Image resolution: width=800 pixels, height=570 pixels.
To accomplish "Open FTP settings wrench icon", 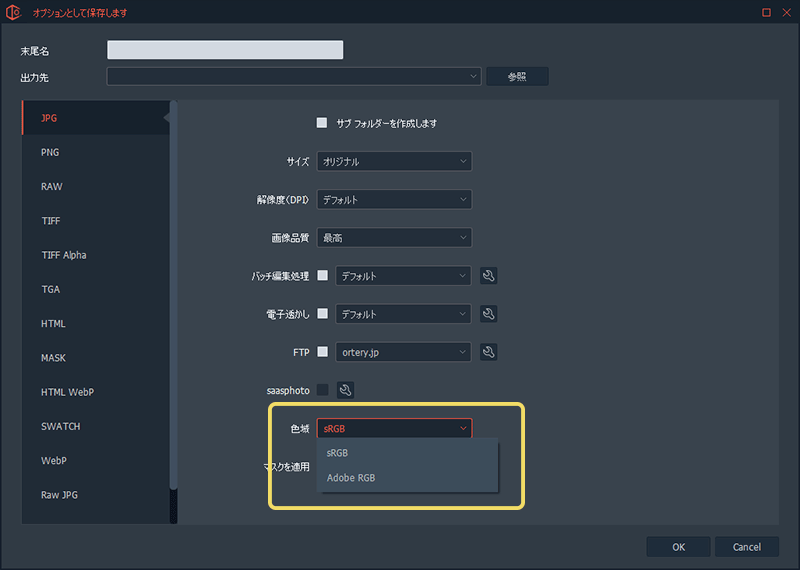I will pos(488,352).
